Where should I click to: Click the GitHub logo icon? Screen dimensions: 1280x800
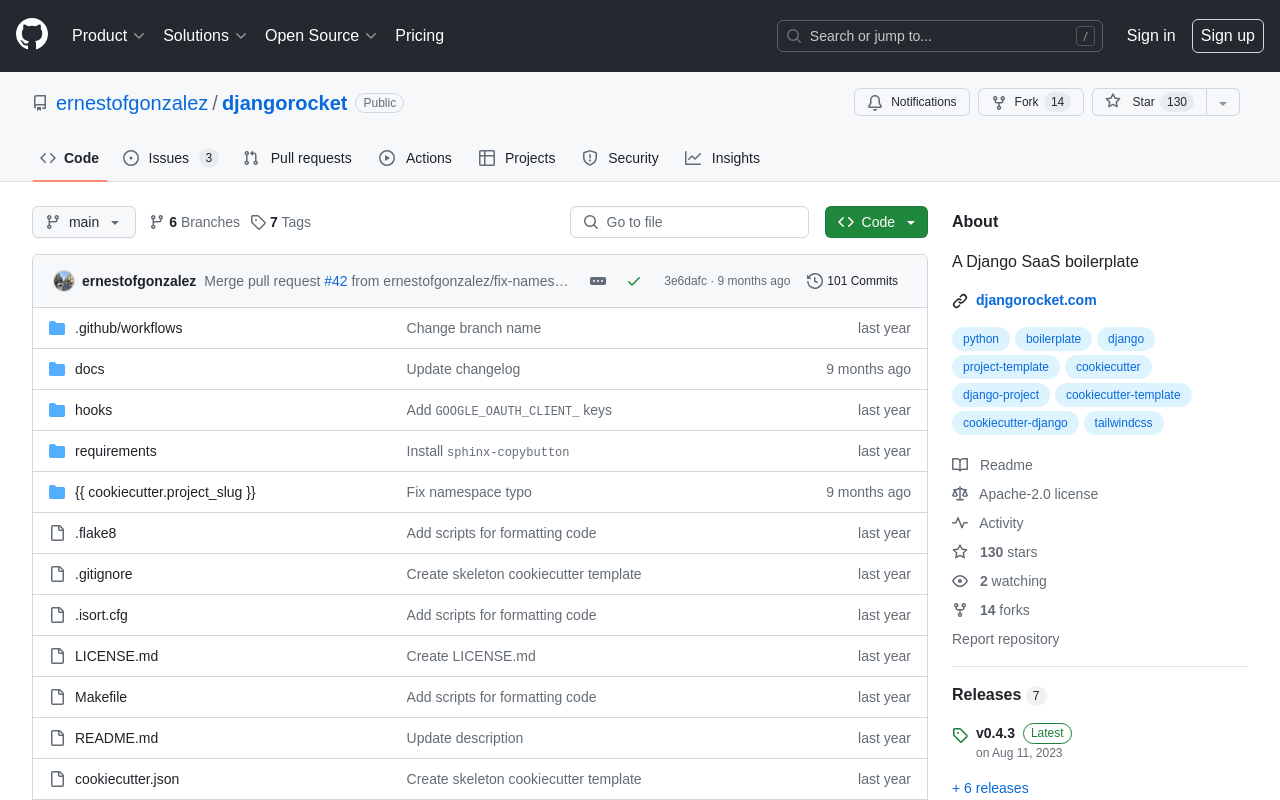(x=32, y=34)
